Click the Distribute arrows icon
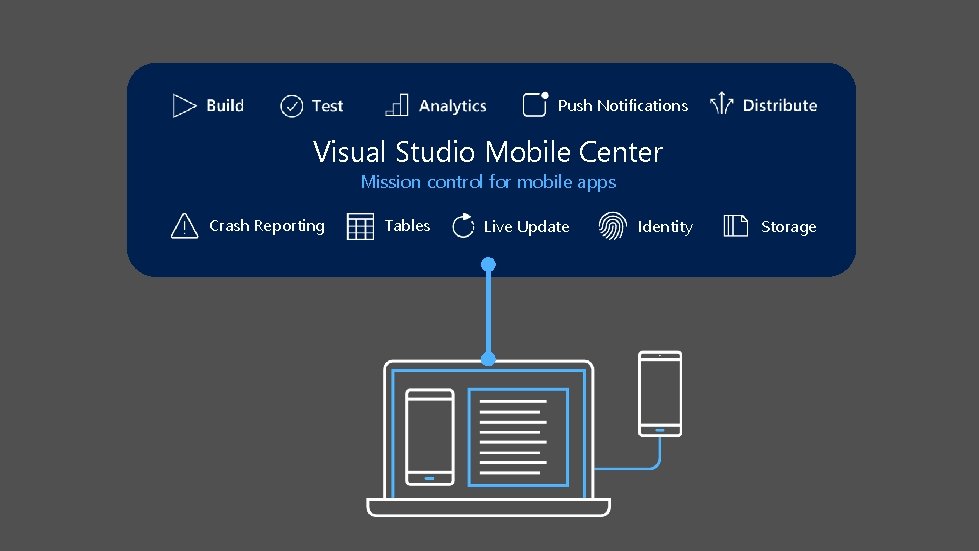This screenshot has width=979, height=551. pyautogui.click(x=721, y=103)
